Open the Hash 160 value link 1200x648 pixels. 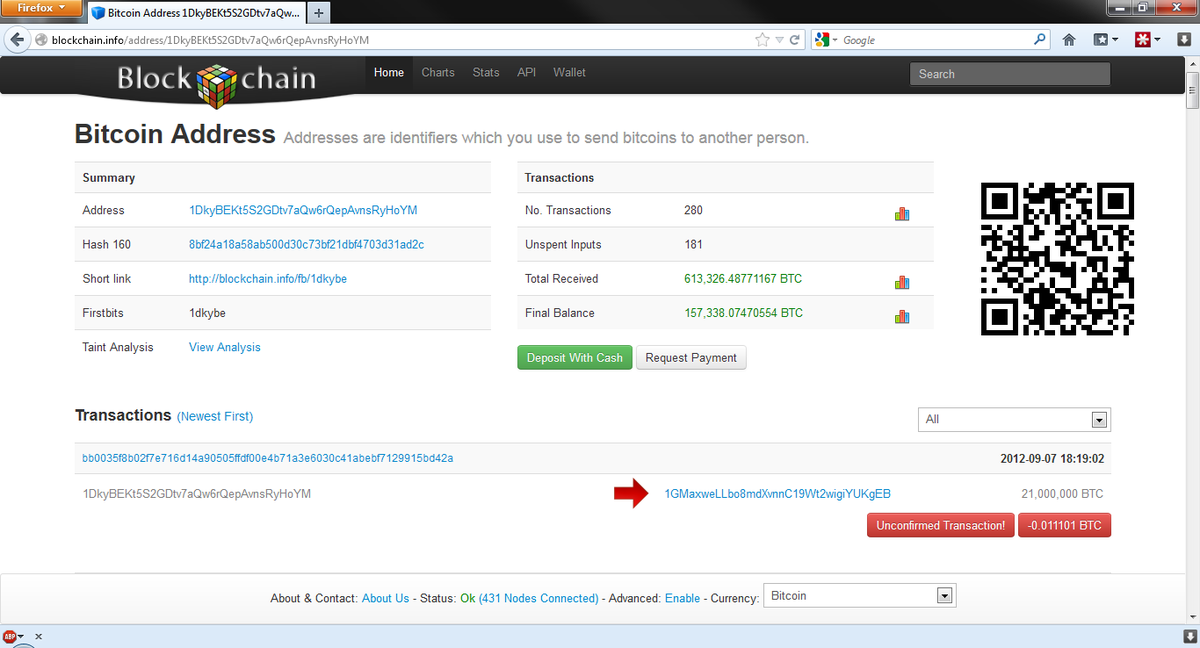(x=307, y=244)
